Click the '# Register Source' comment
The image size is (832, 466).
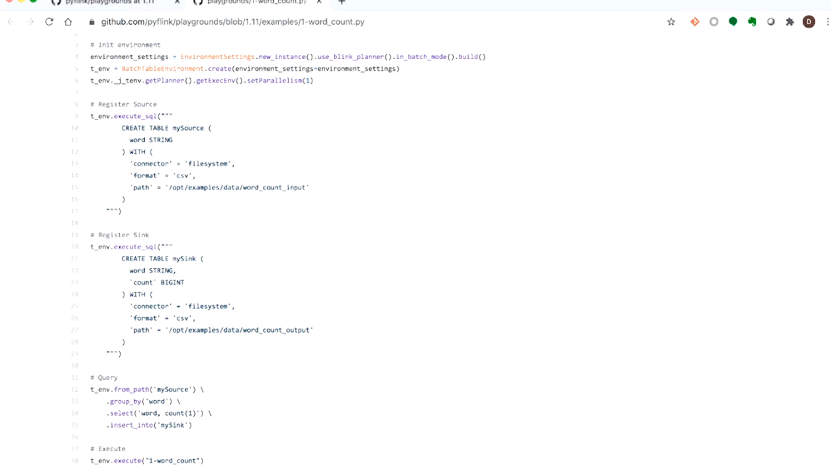click(124, 105)
